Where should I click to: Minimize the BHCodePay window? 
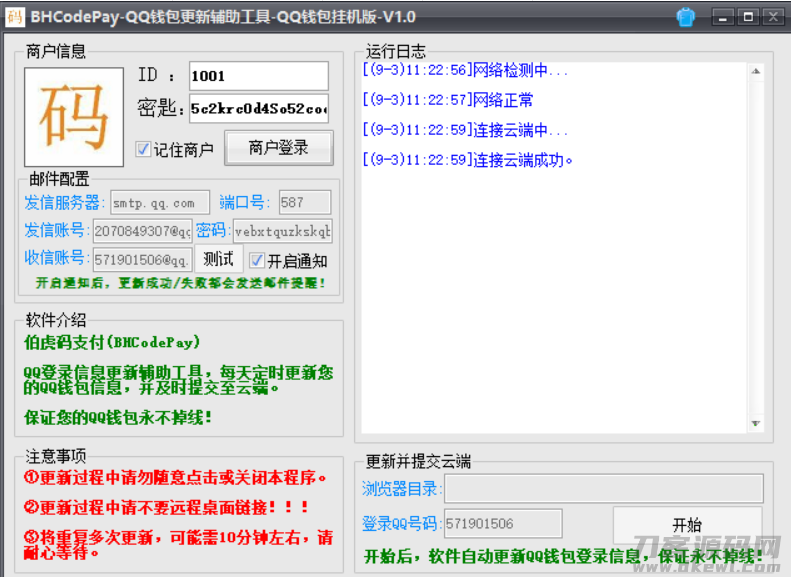click(x=723, y=17)
